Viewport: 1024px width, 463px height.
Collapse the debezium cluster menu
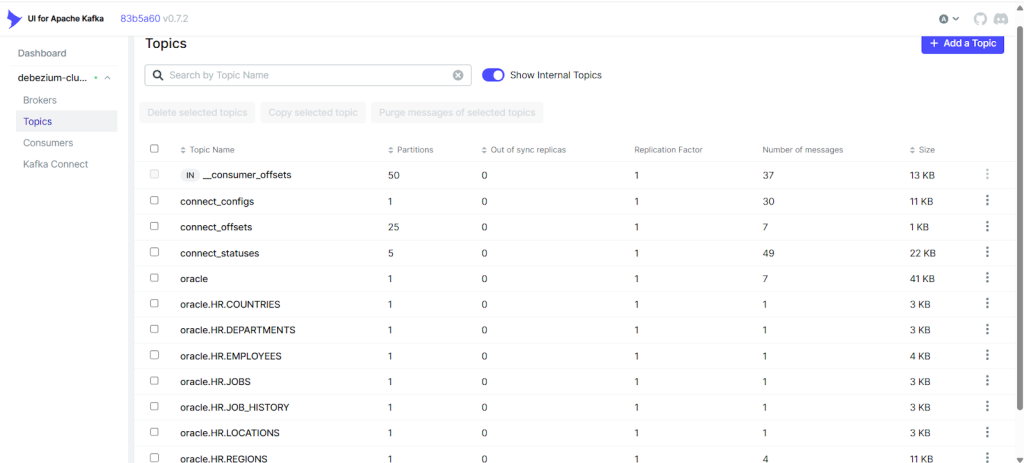point(107,78)
